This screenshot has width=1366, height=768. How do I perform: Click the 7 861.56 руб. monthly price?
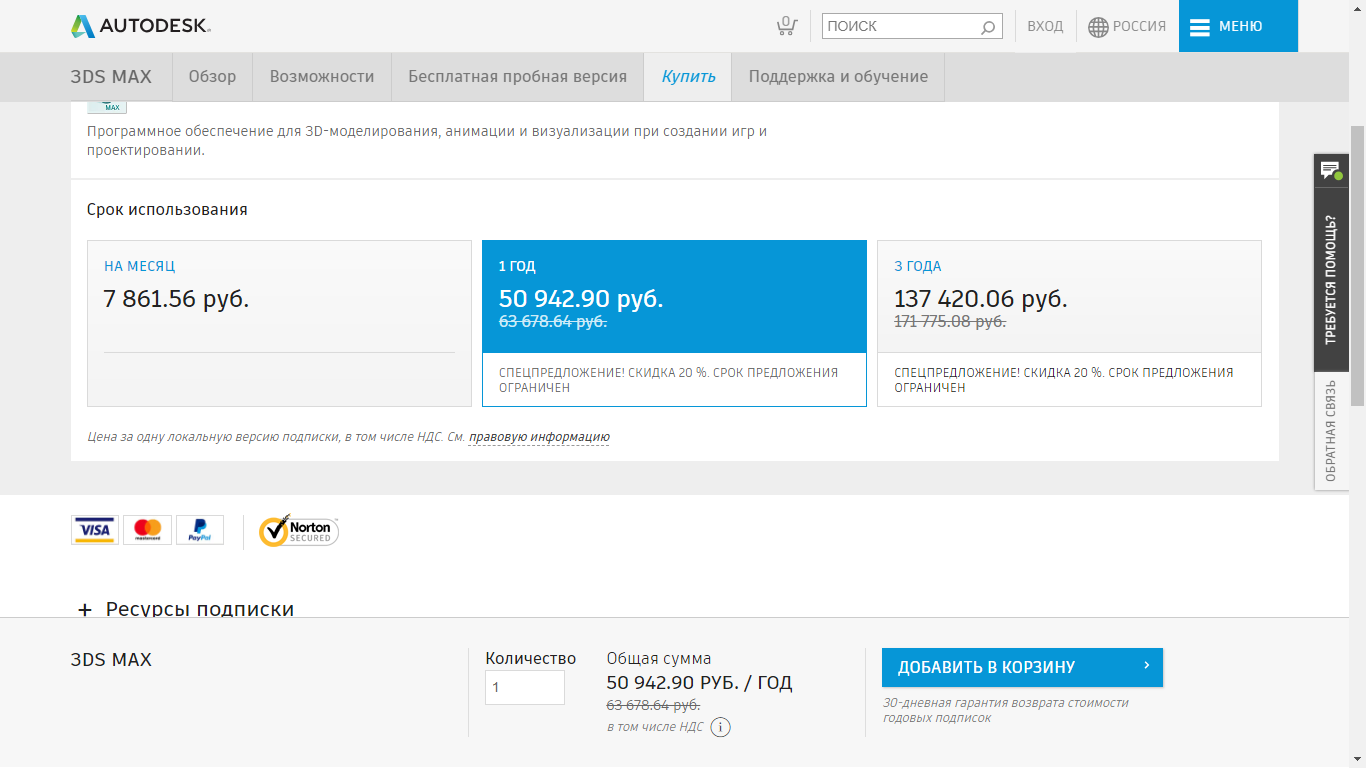click(x=176, y=298)
